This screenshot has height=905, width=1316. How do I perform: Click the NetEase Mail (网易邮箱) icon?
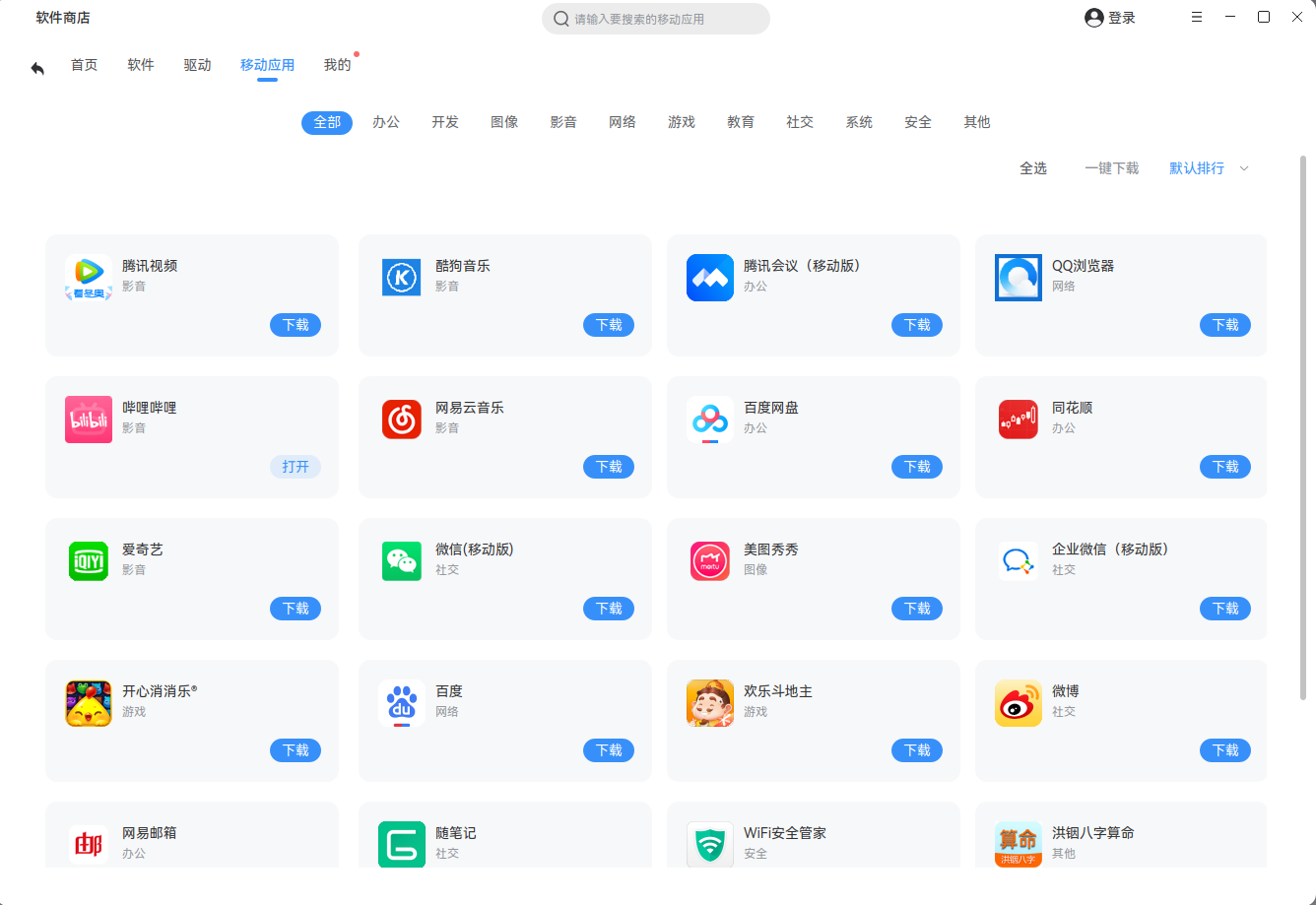(x=89, y=844)
